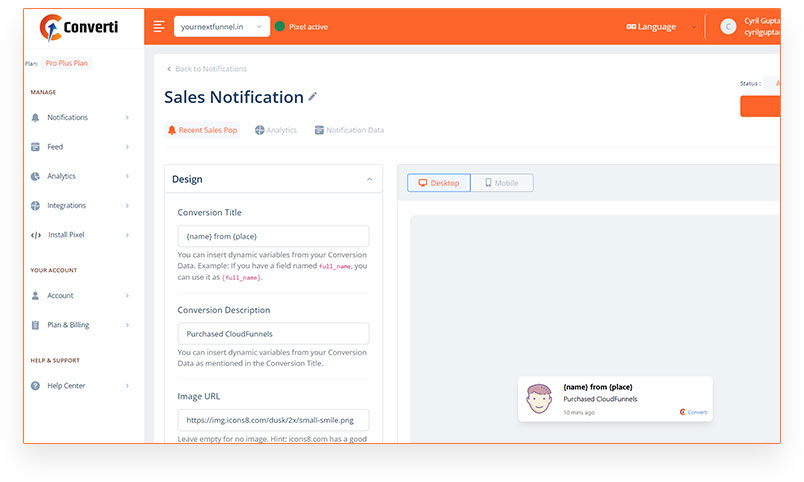Expand the Integrations sidebar chevron
Viewport: 804px width, 482px height.
pos(127,206)
